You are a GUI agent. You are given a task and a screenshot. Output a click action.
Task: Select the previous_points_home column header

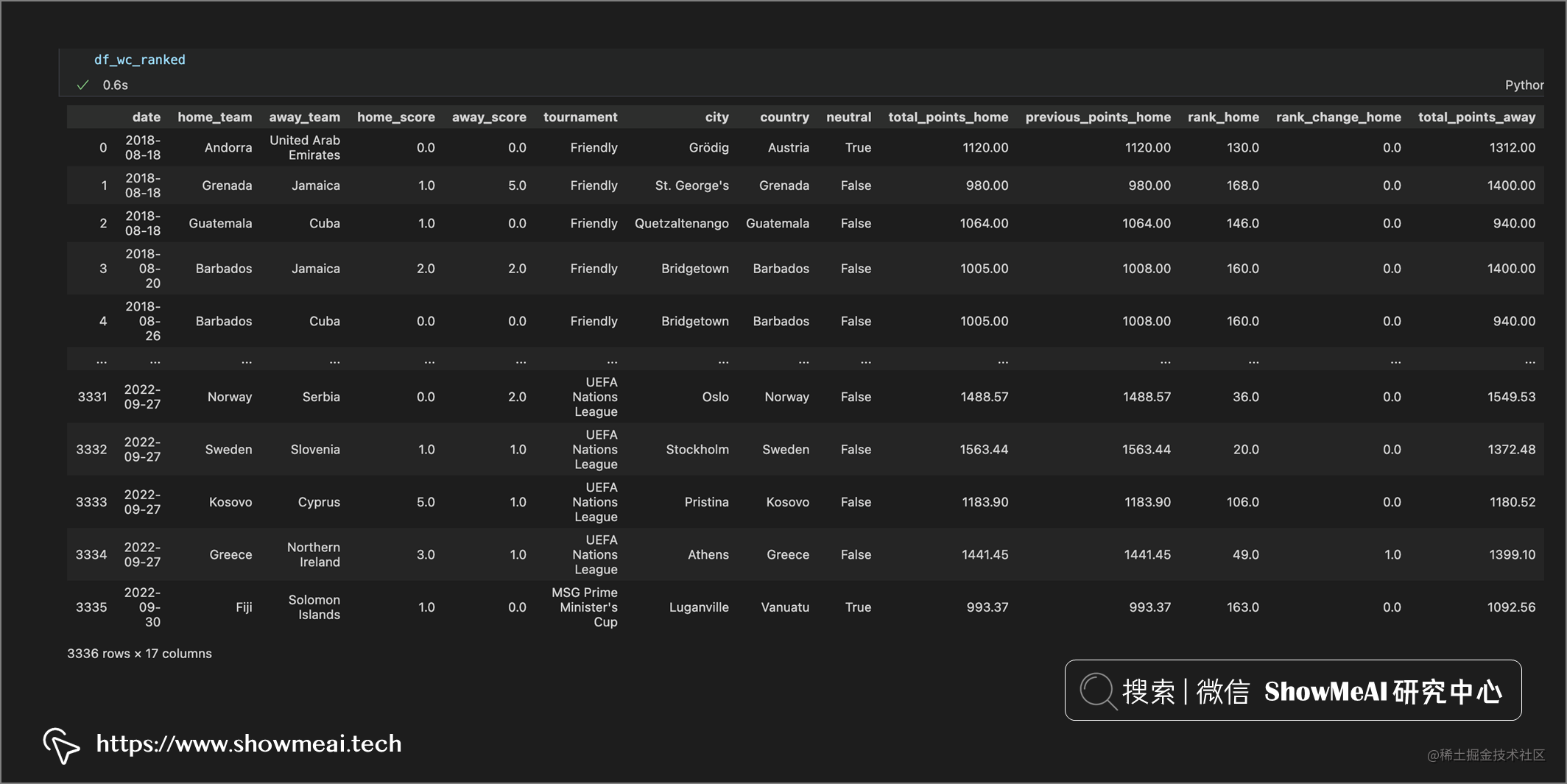click(x=1098, y=117)
